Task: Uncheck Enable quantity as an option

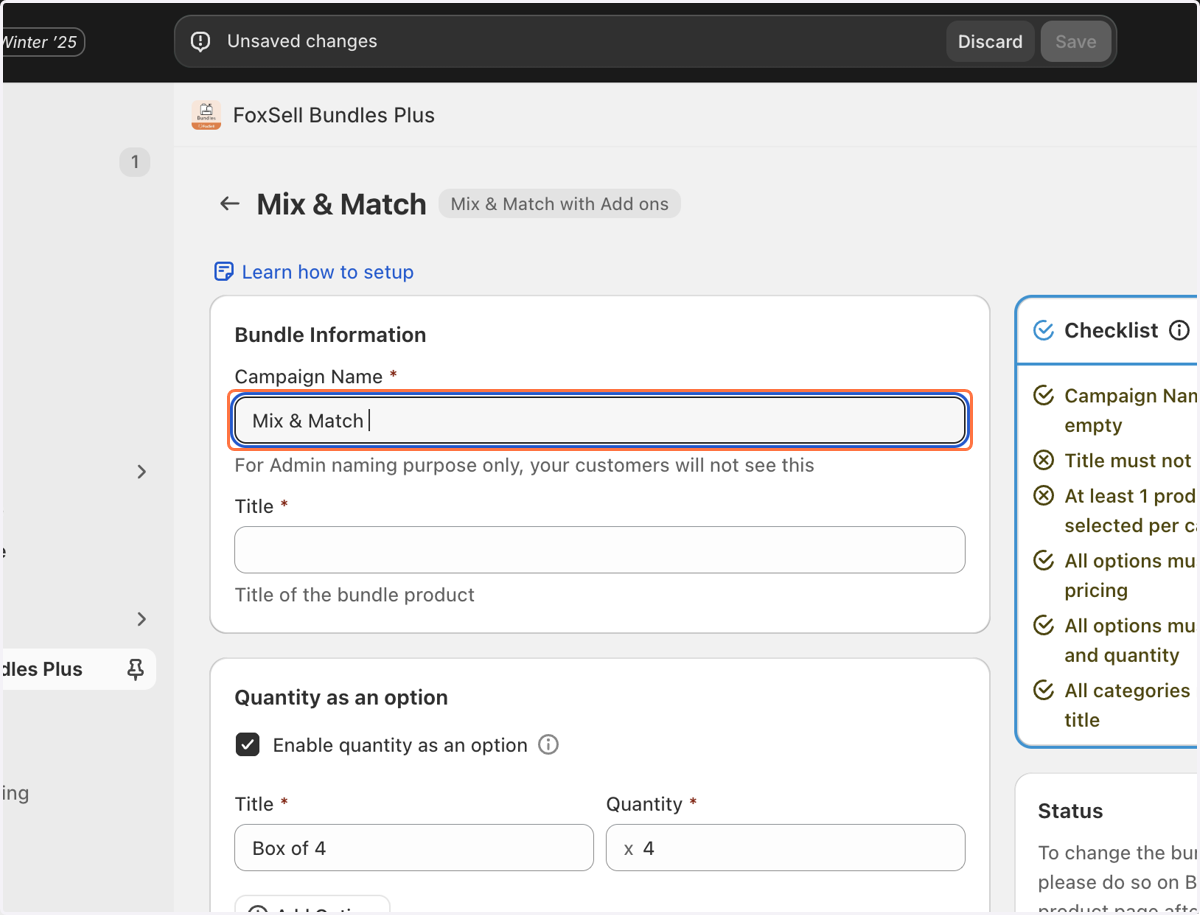Action: tap(247, 745)
